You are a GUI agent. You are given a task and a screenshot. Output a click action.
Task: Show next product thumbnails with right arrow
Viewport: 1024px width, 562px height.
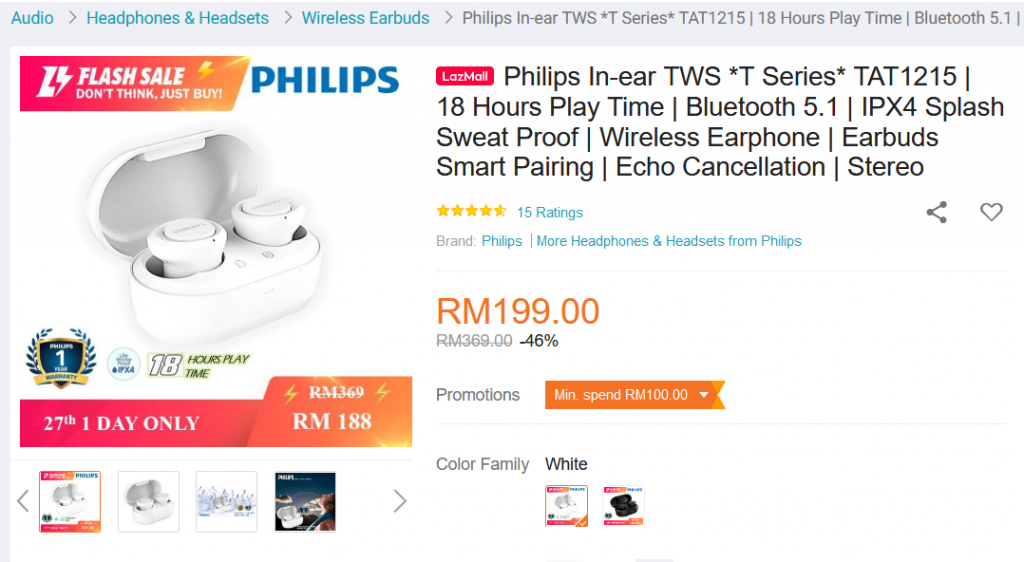tap(400, 501)
